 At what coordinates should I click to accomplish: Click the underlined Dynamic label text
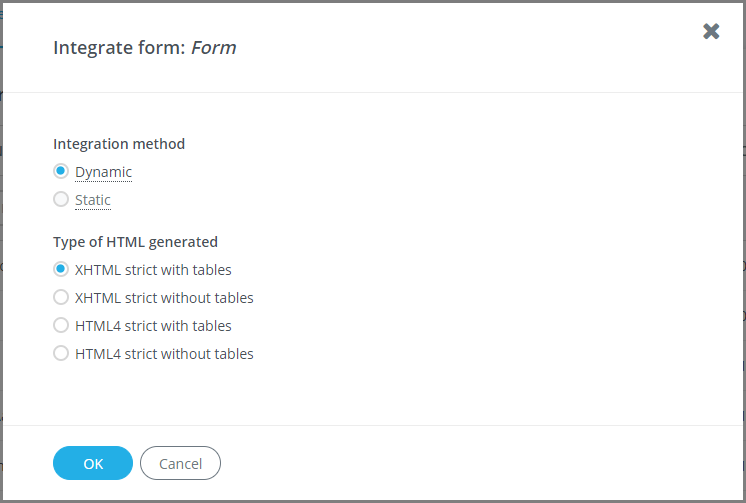tap(103, 172)
